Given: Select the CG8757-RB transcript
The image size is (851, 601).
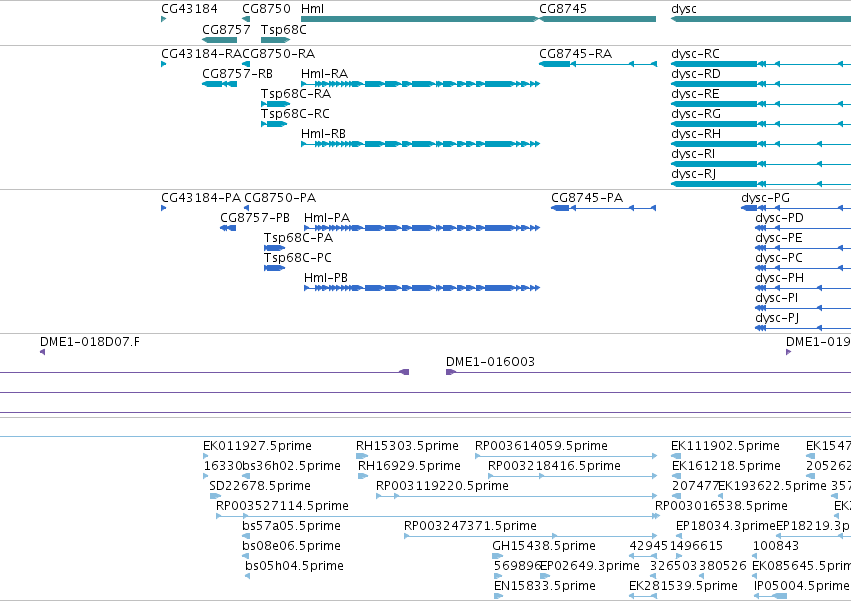Looking at the screenshot, I should click(x=219, y=84).
